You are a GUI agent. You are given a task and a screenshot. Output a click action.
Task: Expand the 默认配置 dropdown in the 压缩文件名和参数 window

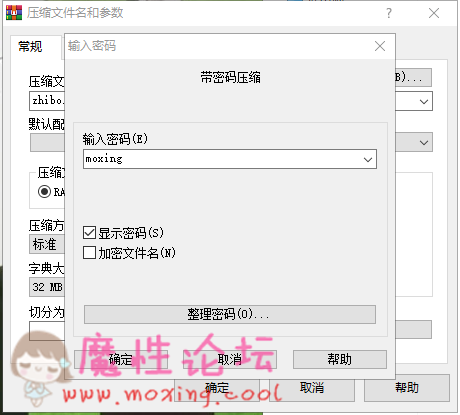[424, 143]
